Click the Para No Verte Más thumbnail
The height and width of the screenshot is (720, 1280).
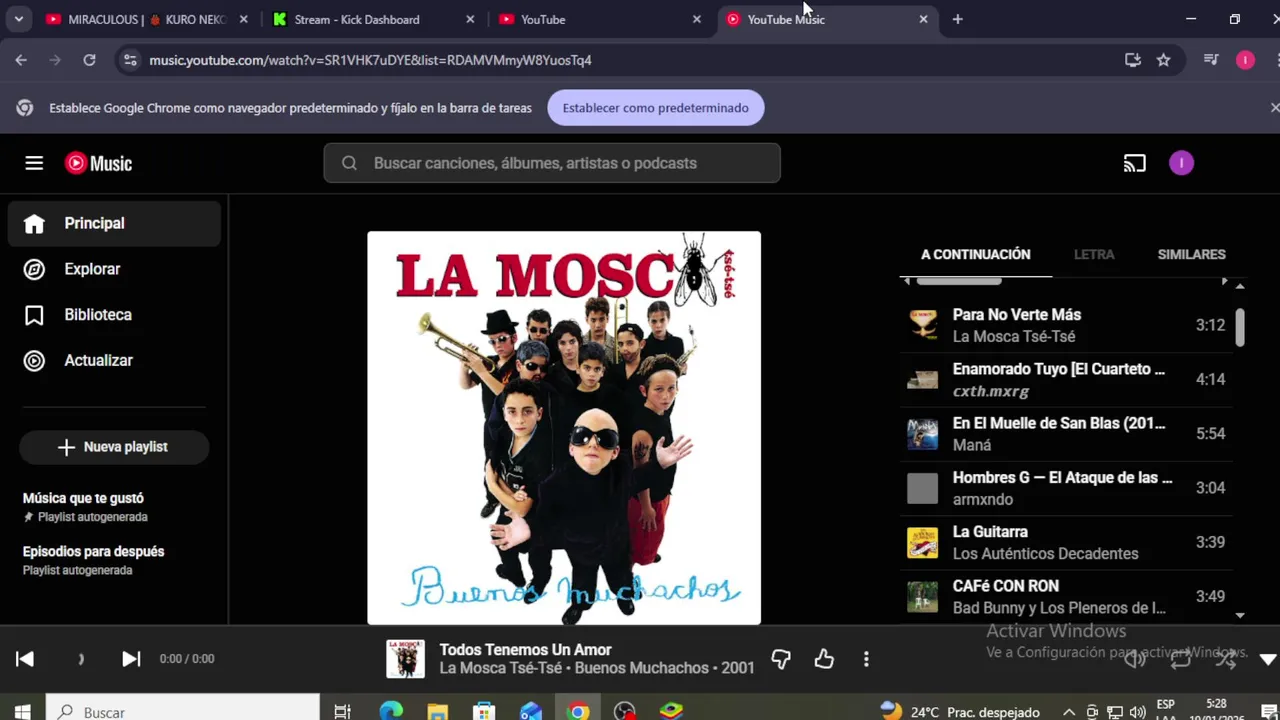point(922,325)
